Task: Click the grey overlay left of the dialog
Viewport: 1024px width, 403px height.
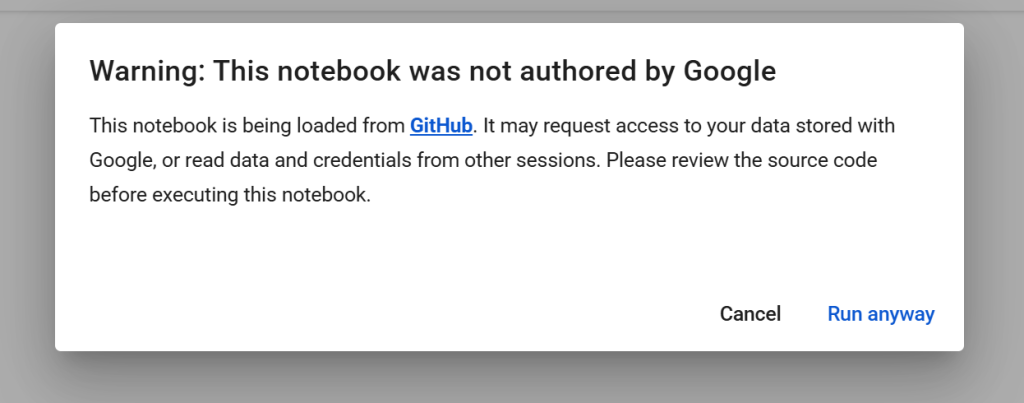Action: tap(27, 200)
